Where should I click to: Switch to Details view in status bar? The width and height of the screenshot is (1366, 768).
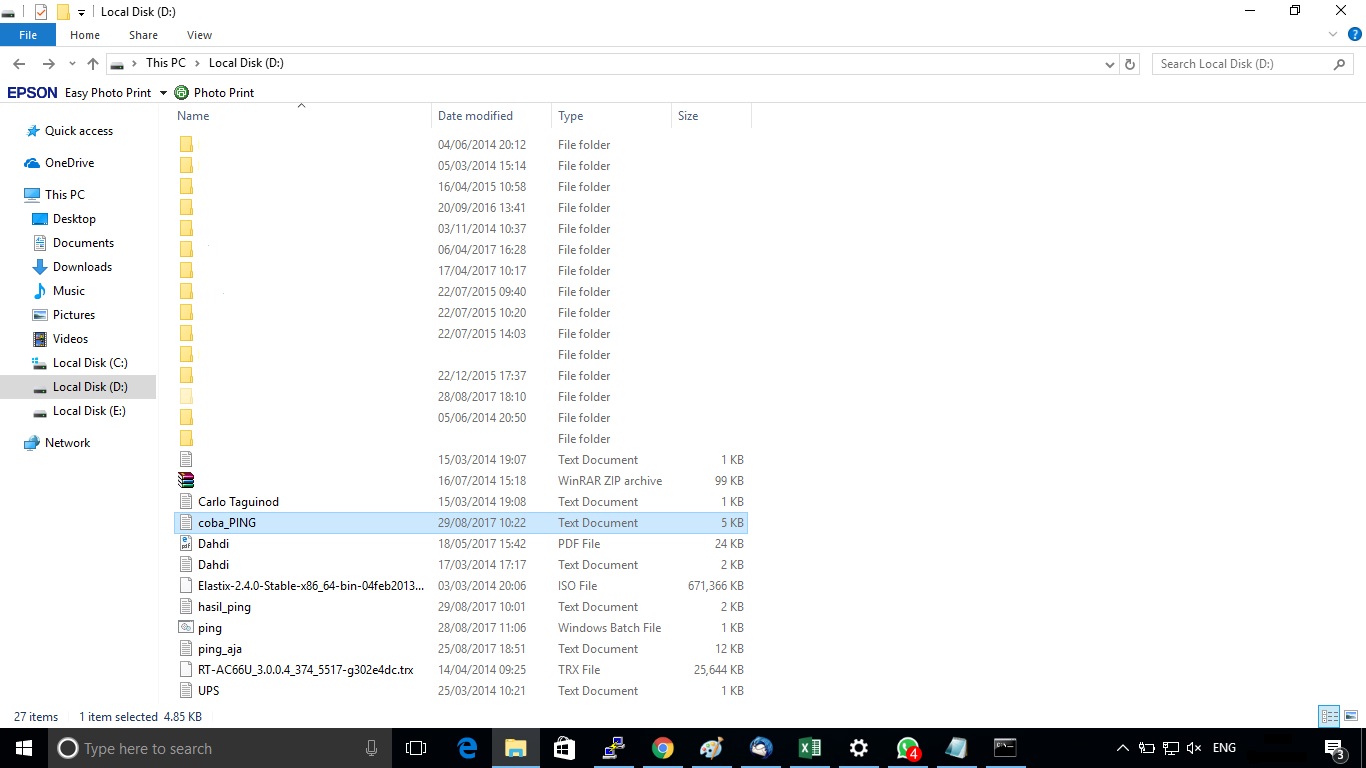pos(1329,716)
